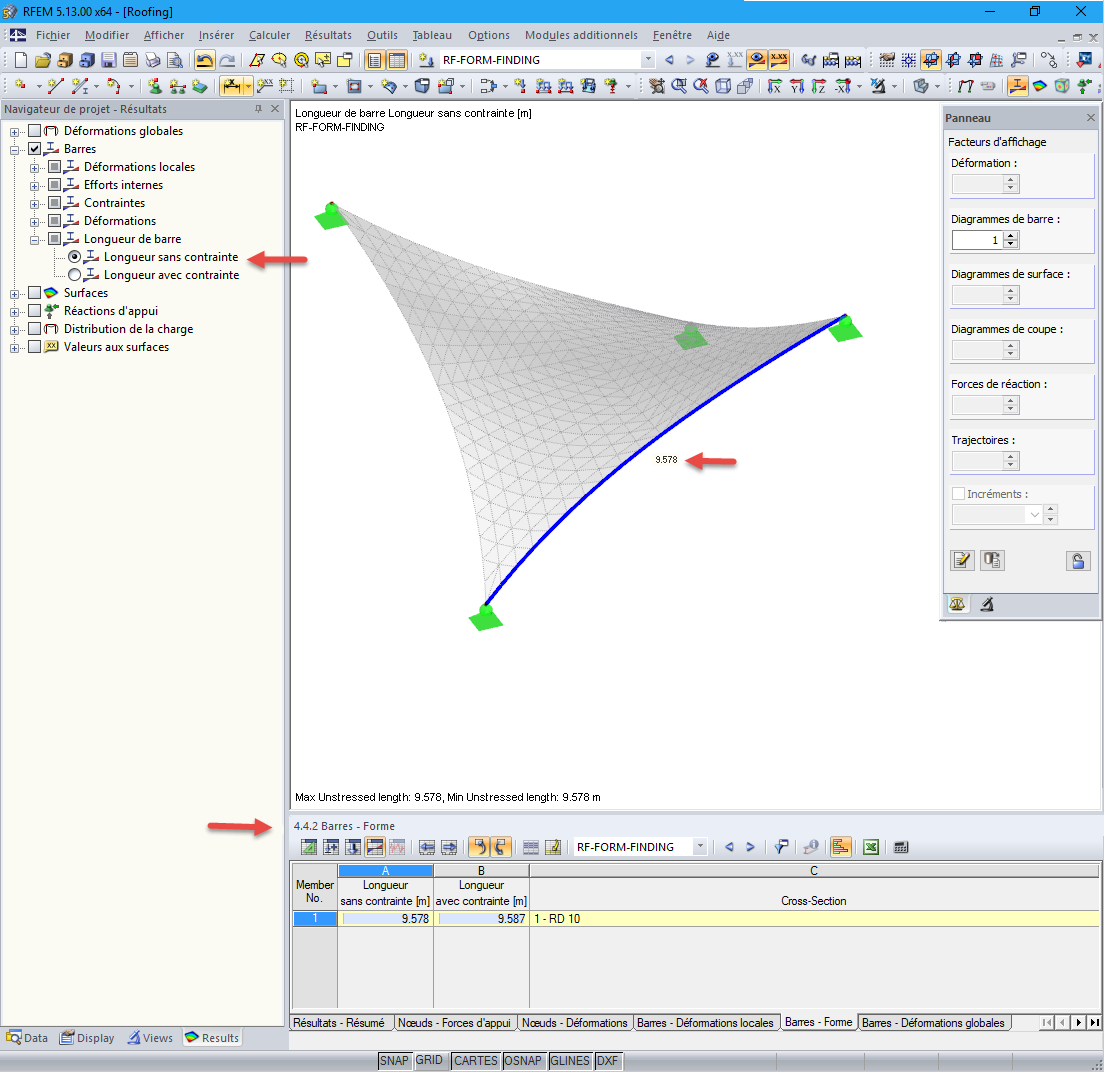View model in Z direction
Screen dimensions: 1104x1072
point(819,86)
